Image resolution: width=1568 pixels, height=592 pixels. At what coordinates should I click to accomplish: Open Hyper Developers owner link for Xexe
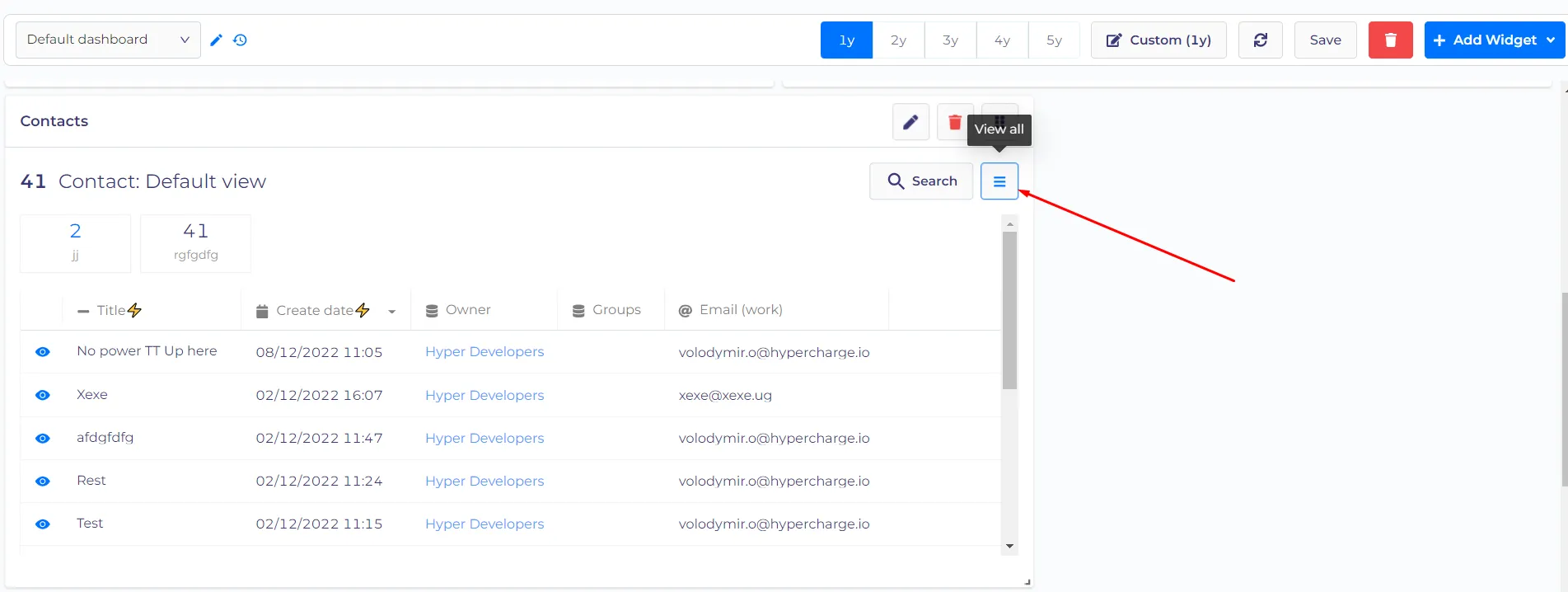[x=484, y=395]
